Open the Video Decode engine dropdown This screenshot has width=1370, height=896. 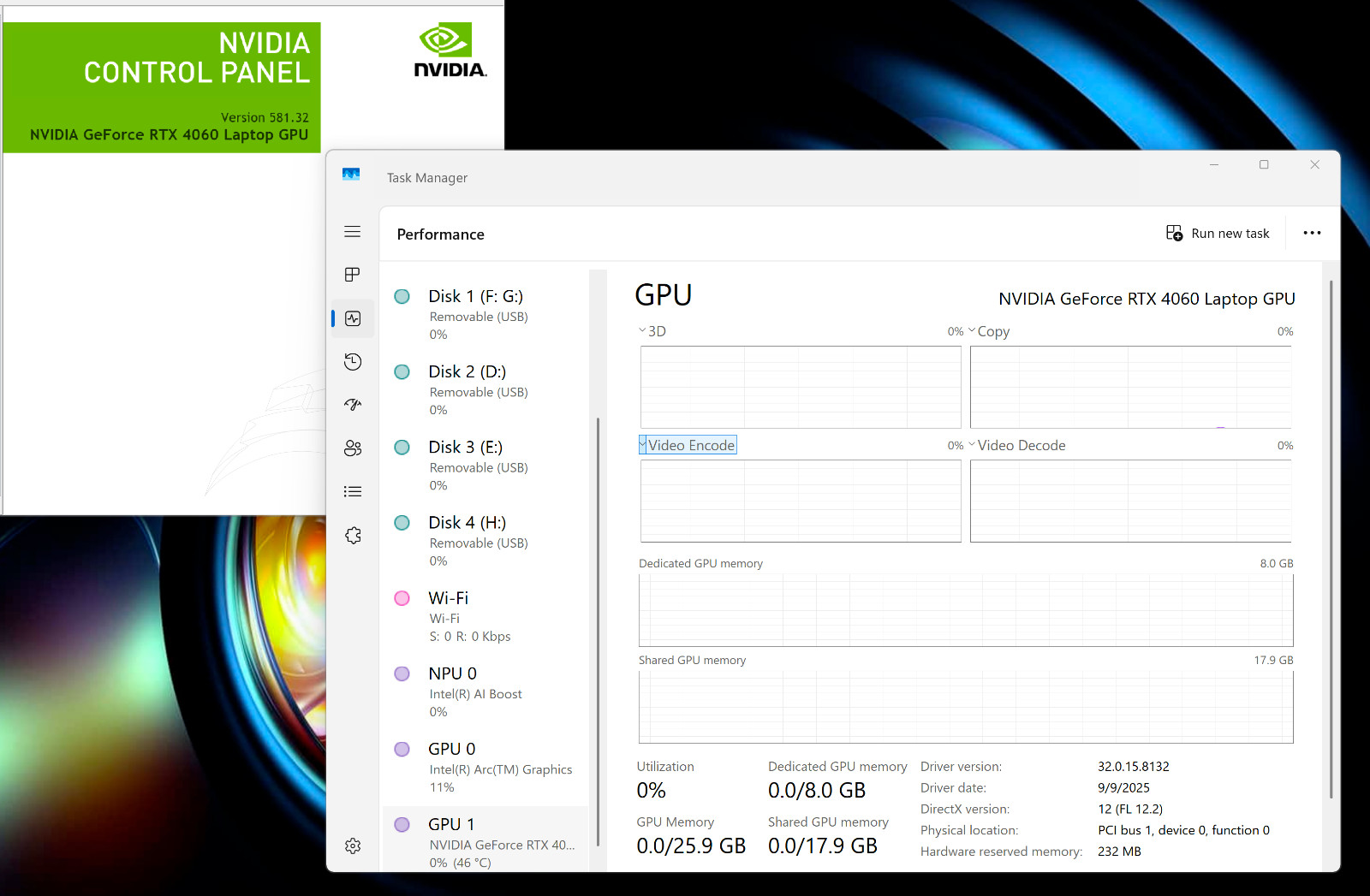tap(1017, 445)
